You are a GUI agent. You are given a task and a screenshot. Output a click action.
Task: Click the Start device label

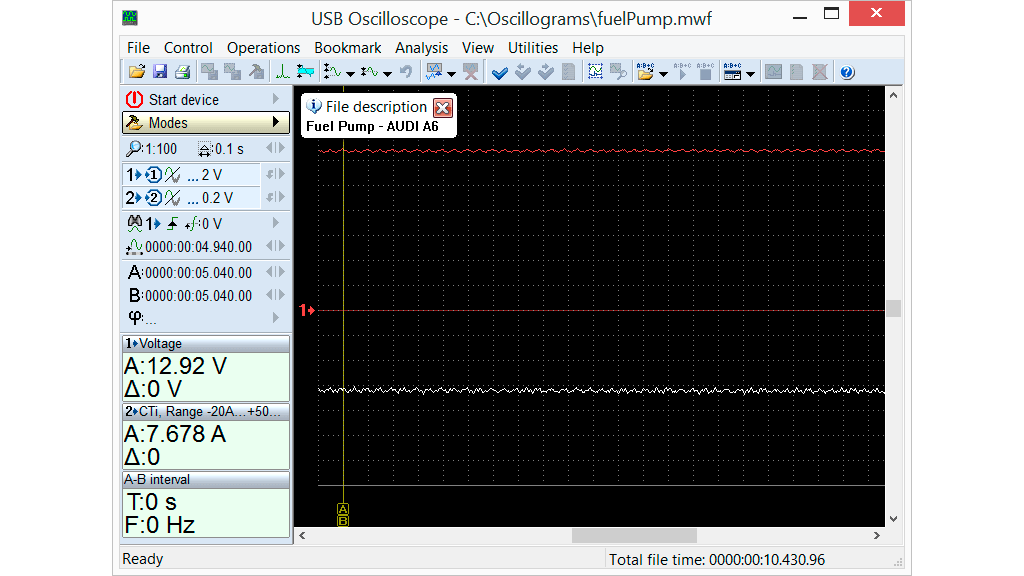[x=184, y=100]
